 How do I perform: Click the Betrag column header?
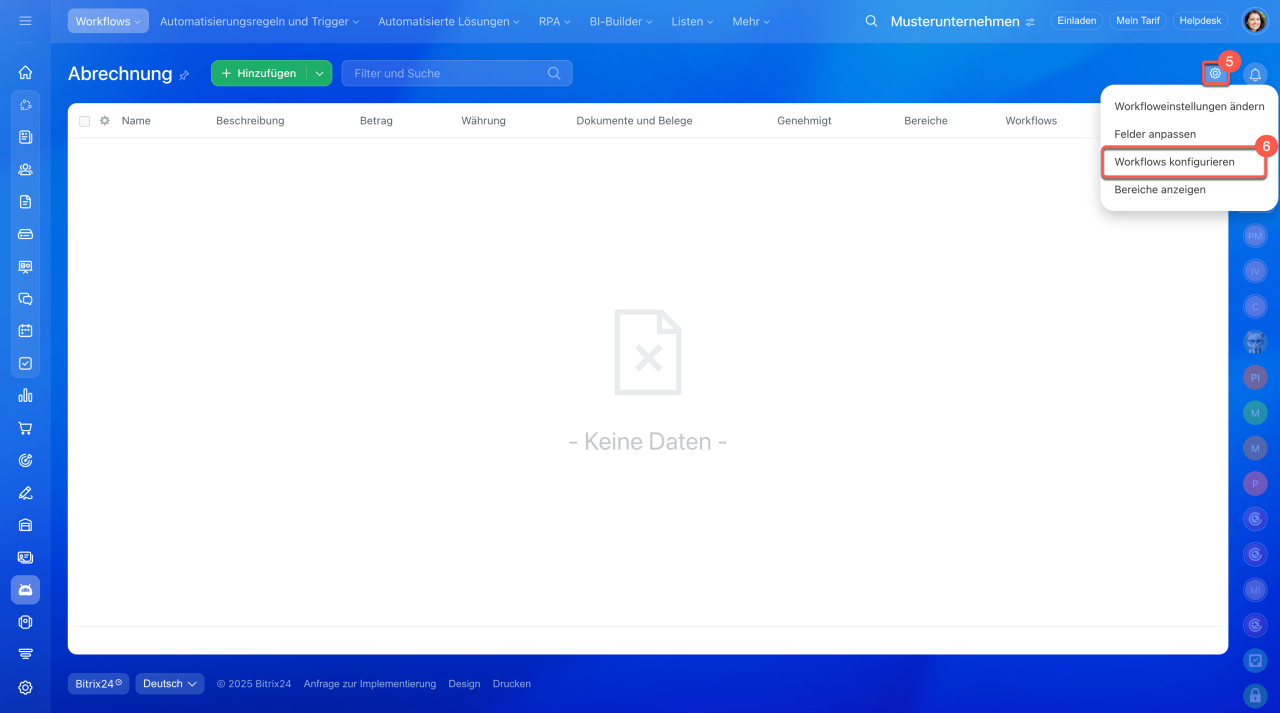point(376,121)
